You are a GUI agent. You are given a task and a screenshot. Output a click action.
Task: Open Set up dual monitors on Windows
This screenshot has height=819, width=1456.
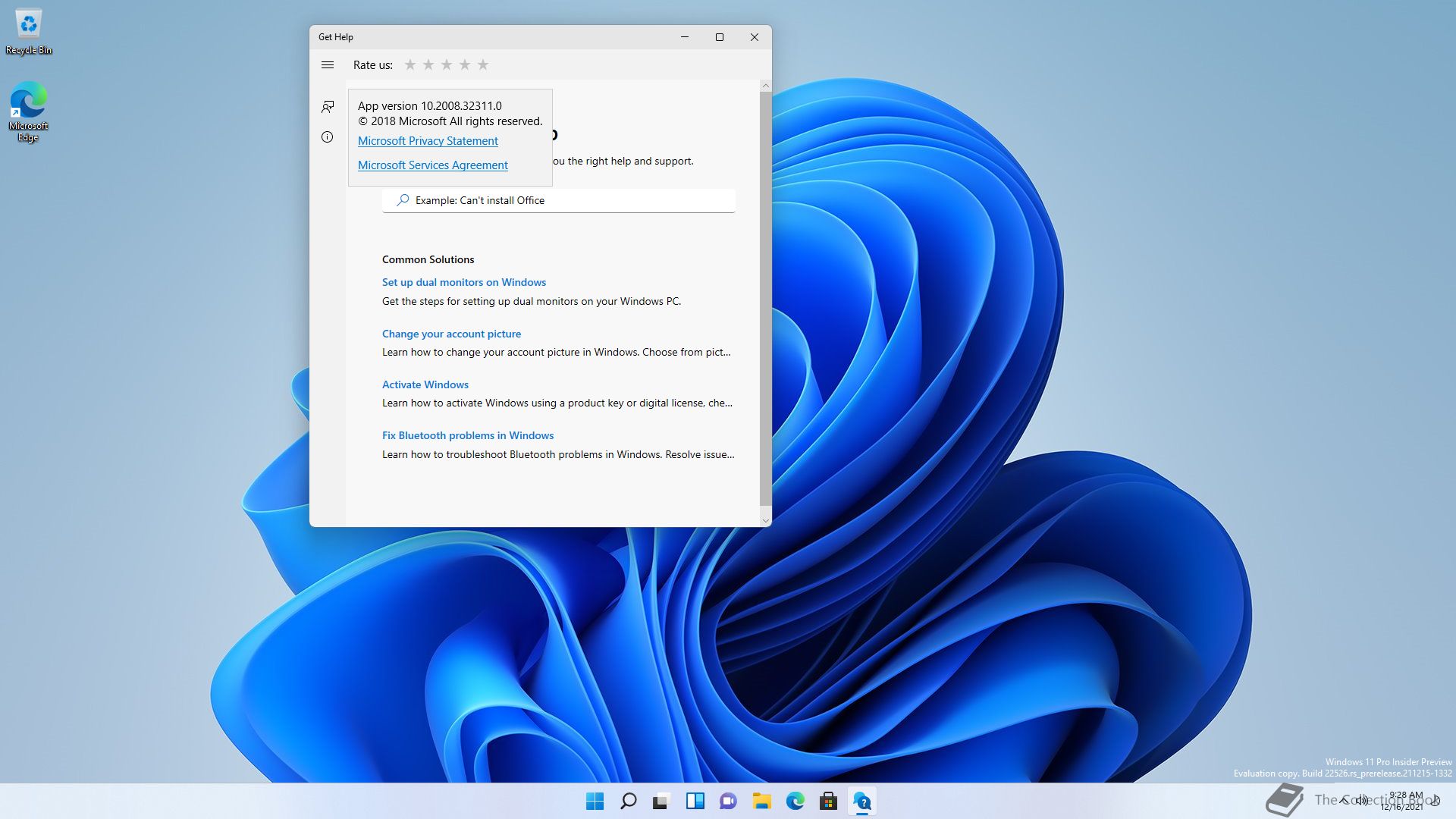tap(464, 282)
